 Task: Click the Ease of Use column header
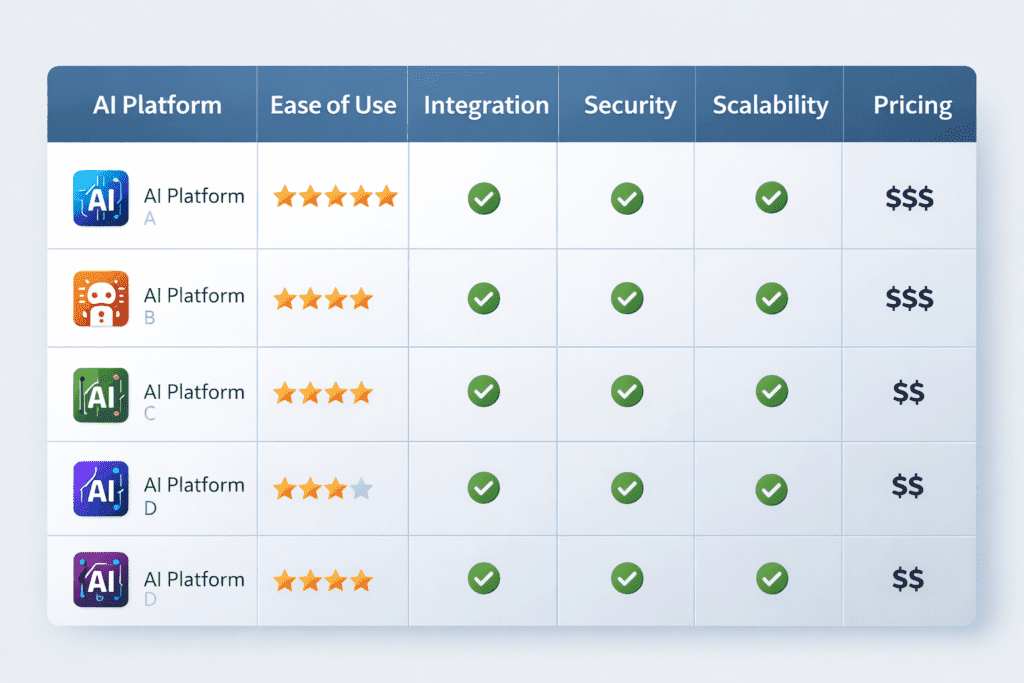tap(333, 105)
